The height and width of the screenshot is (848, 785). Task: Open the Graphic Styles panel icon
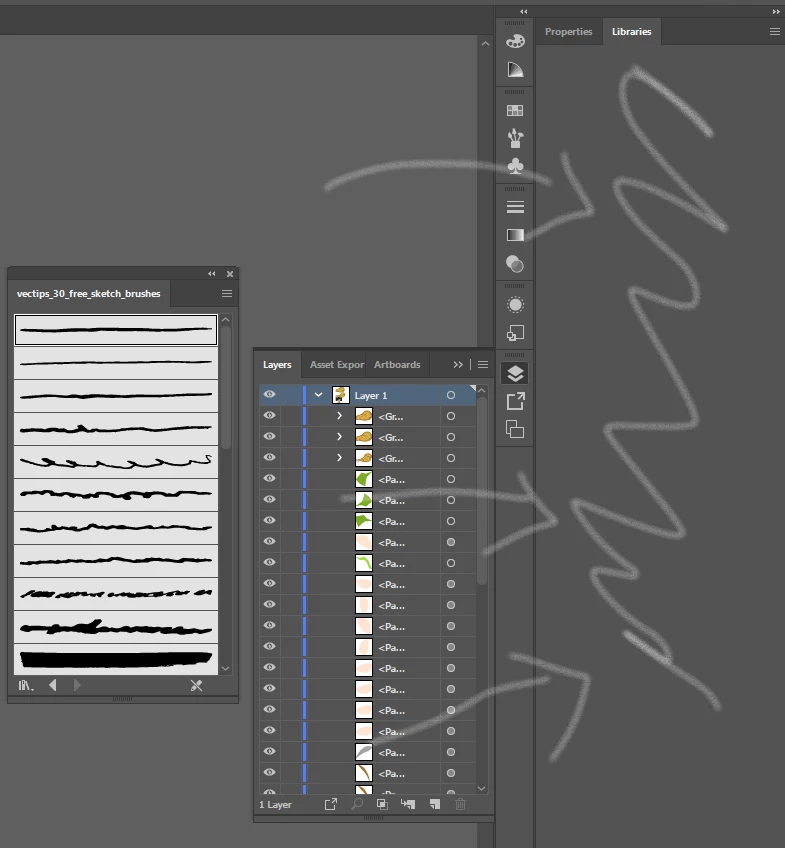point(515,333)
